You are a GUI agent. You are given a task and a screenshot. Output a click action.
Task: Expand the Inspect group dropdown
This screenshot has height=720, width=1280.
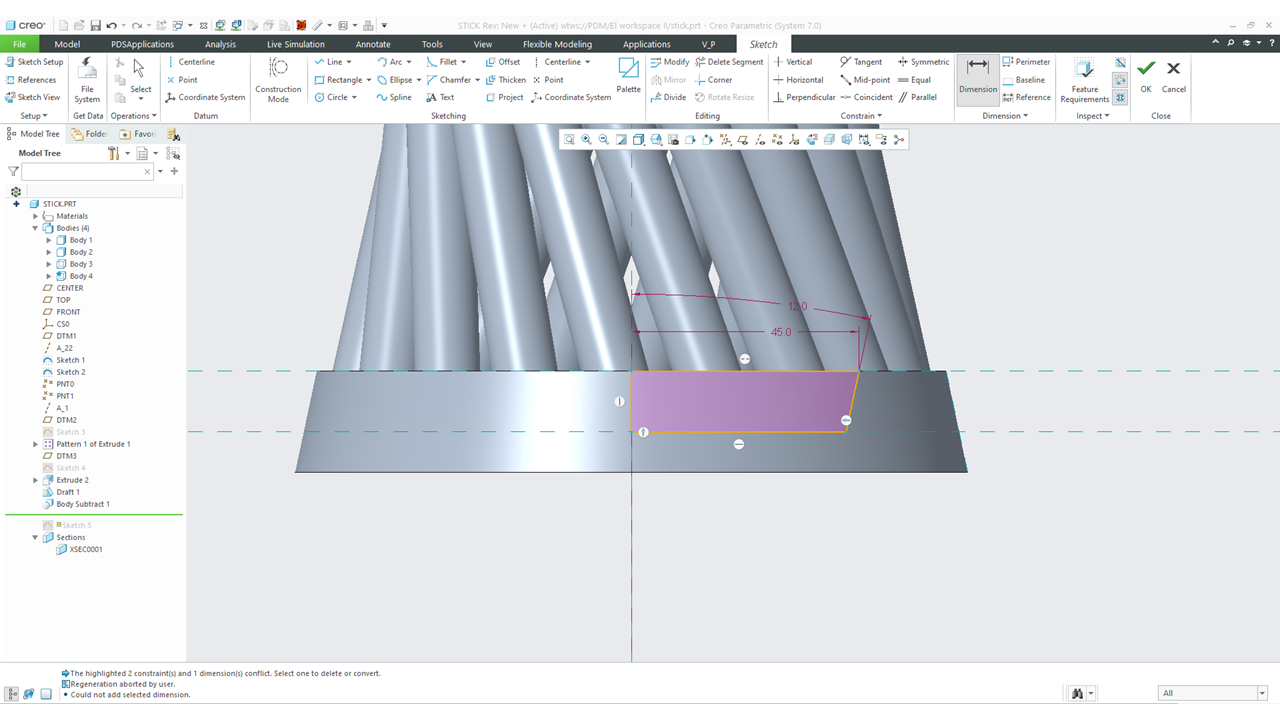(x=1092, y=116)
